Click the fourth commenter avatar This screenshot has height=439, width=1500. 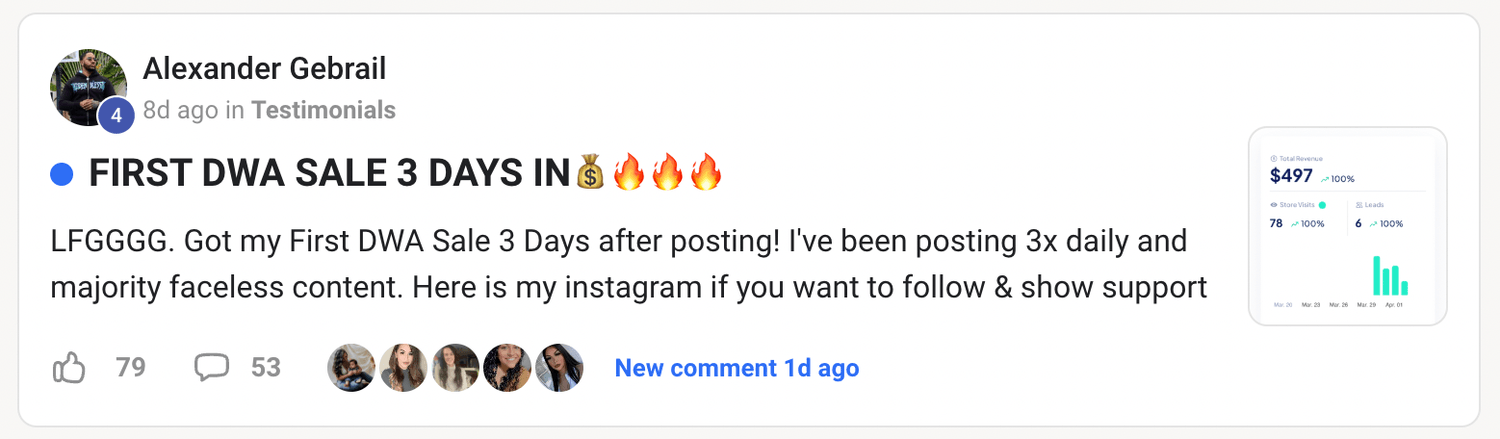pyautogui.click(x=507, y=368)
